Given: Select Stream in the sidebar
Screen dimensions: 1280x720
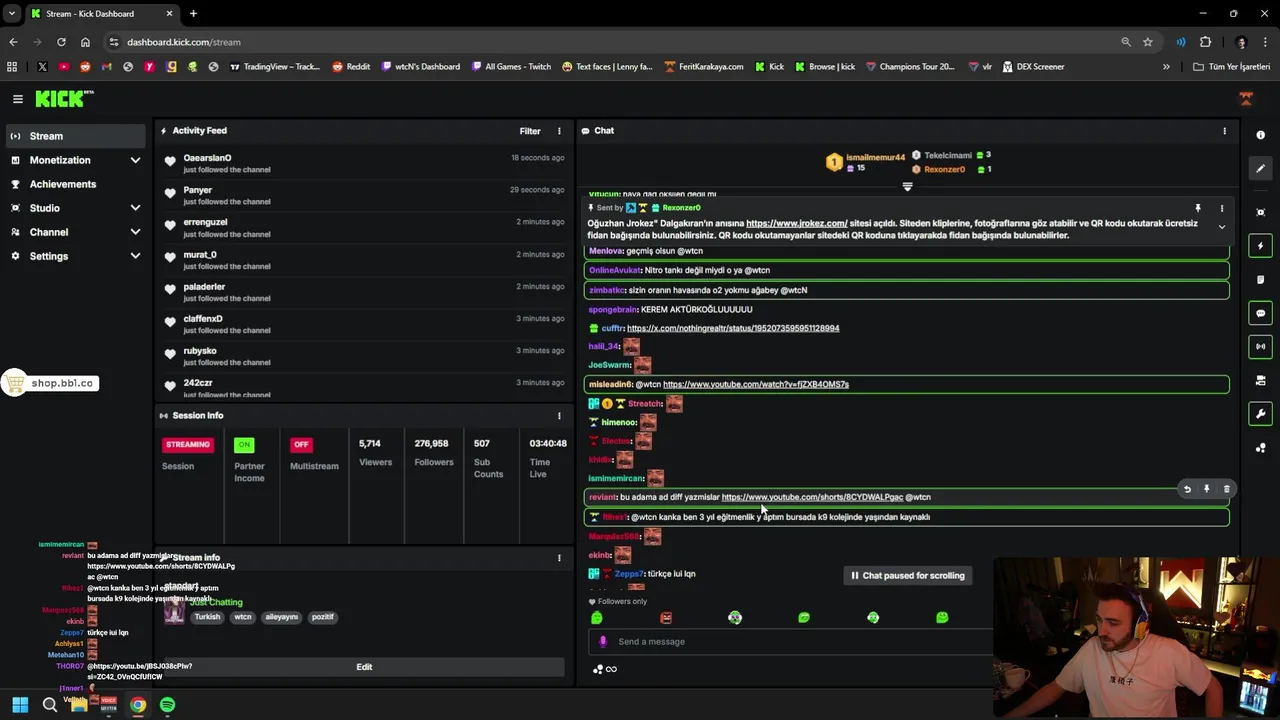Looking at the screenshot, I should coord(77,136).
